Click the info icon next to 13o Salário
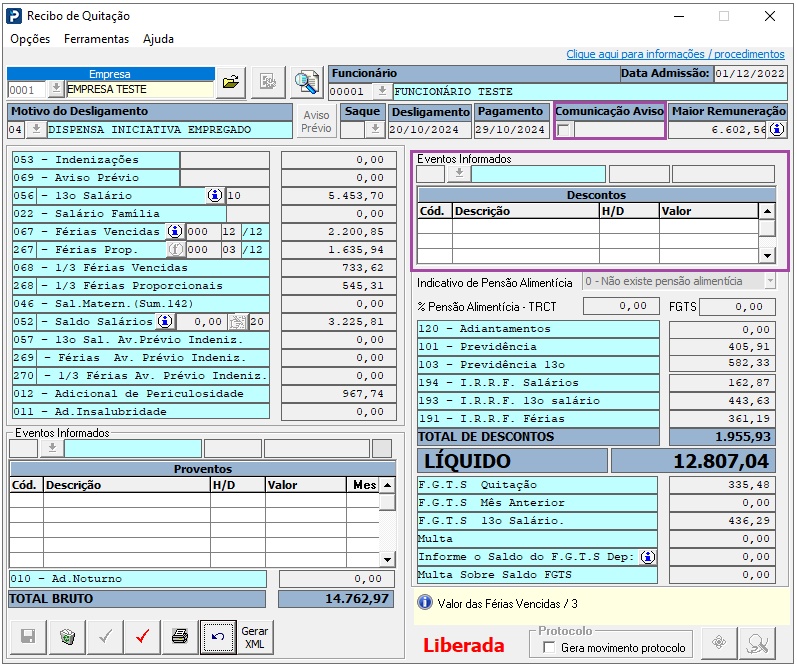The width and height of the screenshot is (797, 668). click(214, 195)
